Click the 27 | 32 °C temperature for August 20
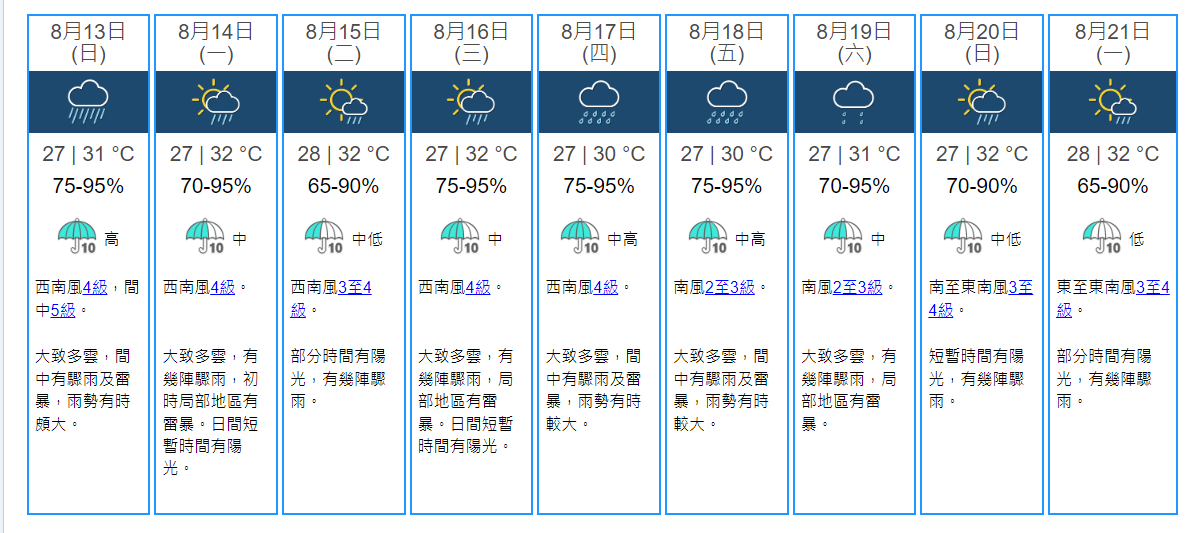The image size is (1188, 533). point(982,154)
